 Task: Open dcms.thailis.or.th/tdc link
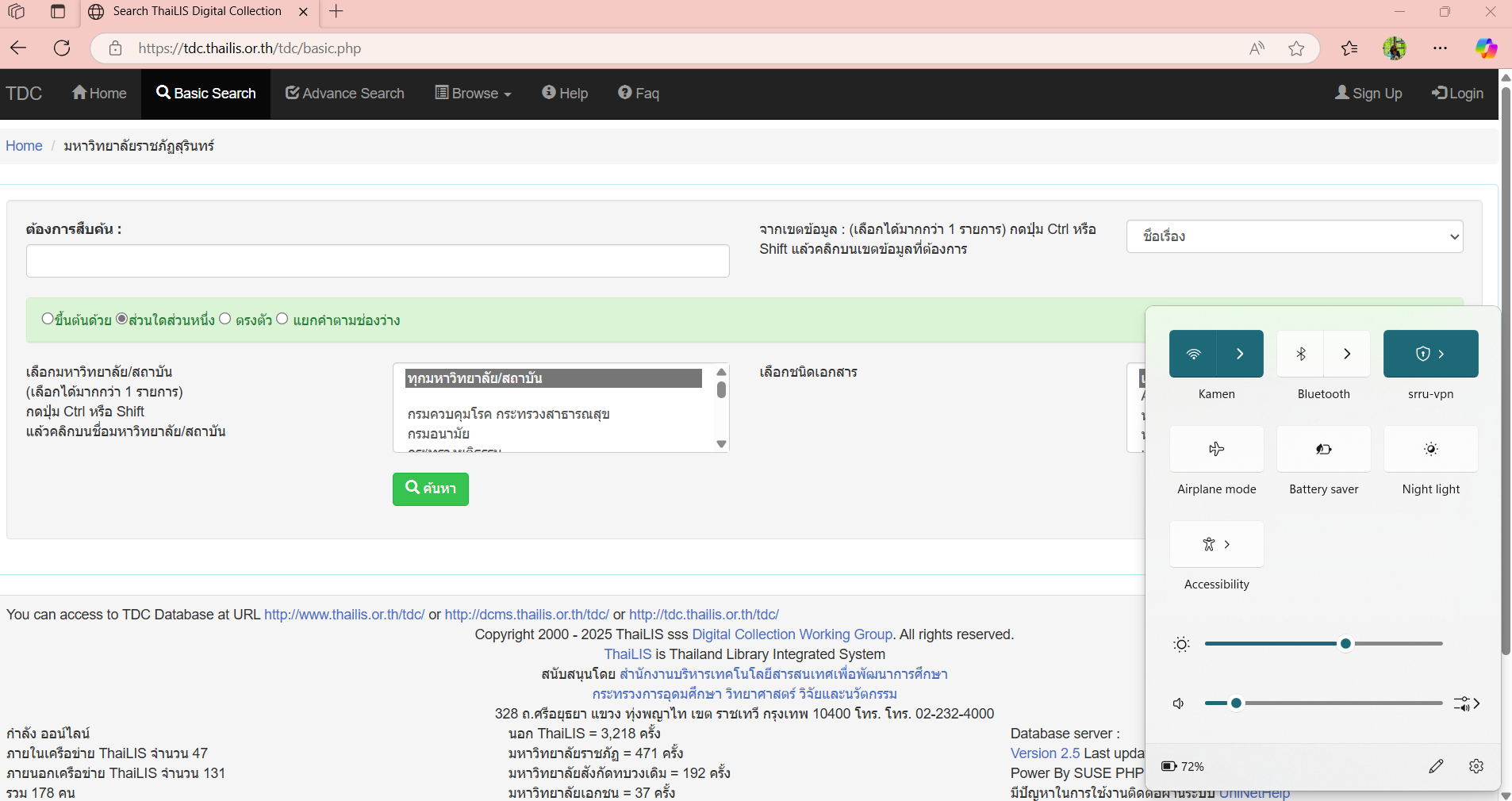[x=527, y=615]
